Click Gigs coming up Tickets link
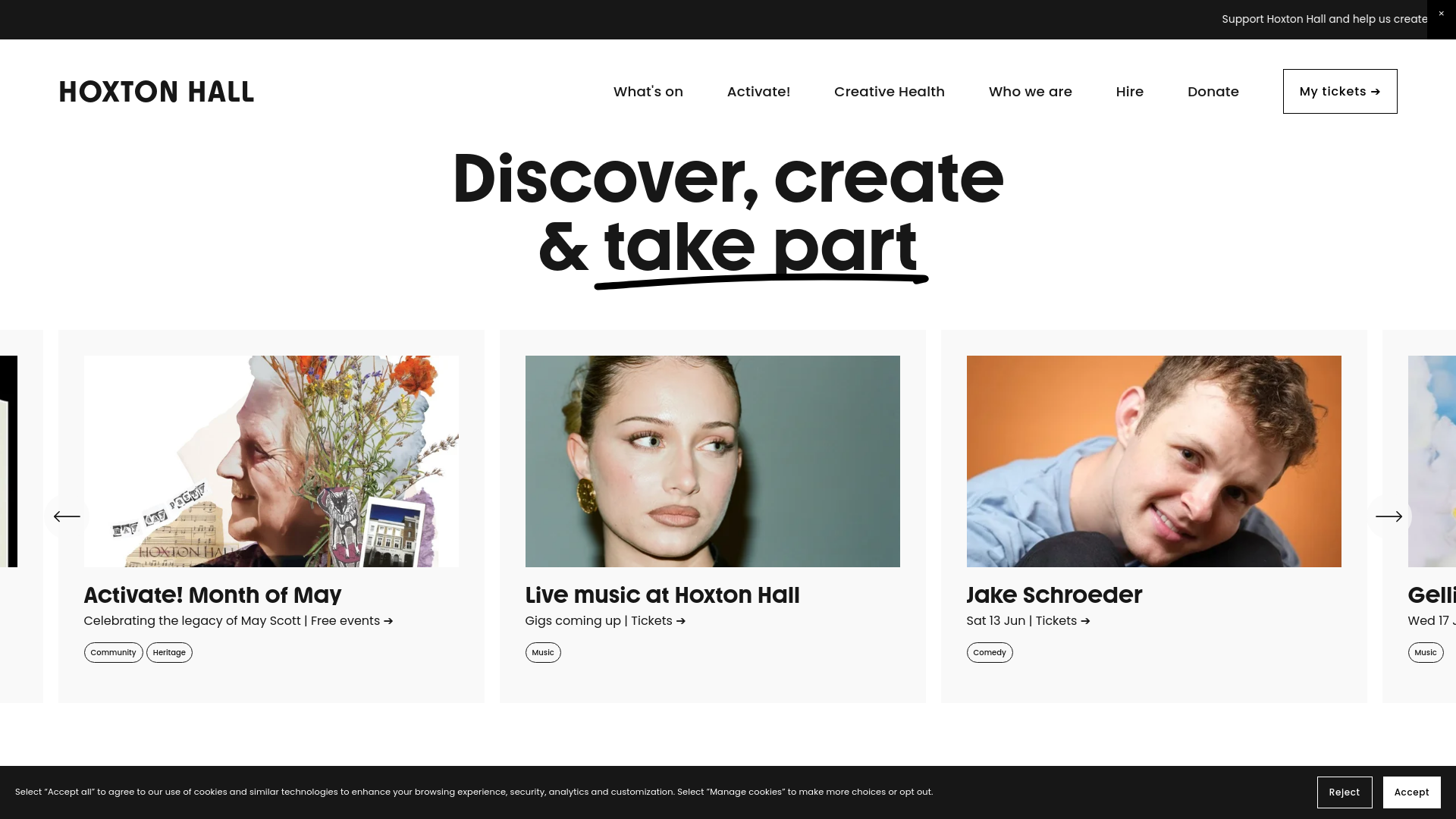This screenshot has width=1456, height=819. point(605,621)
